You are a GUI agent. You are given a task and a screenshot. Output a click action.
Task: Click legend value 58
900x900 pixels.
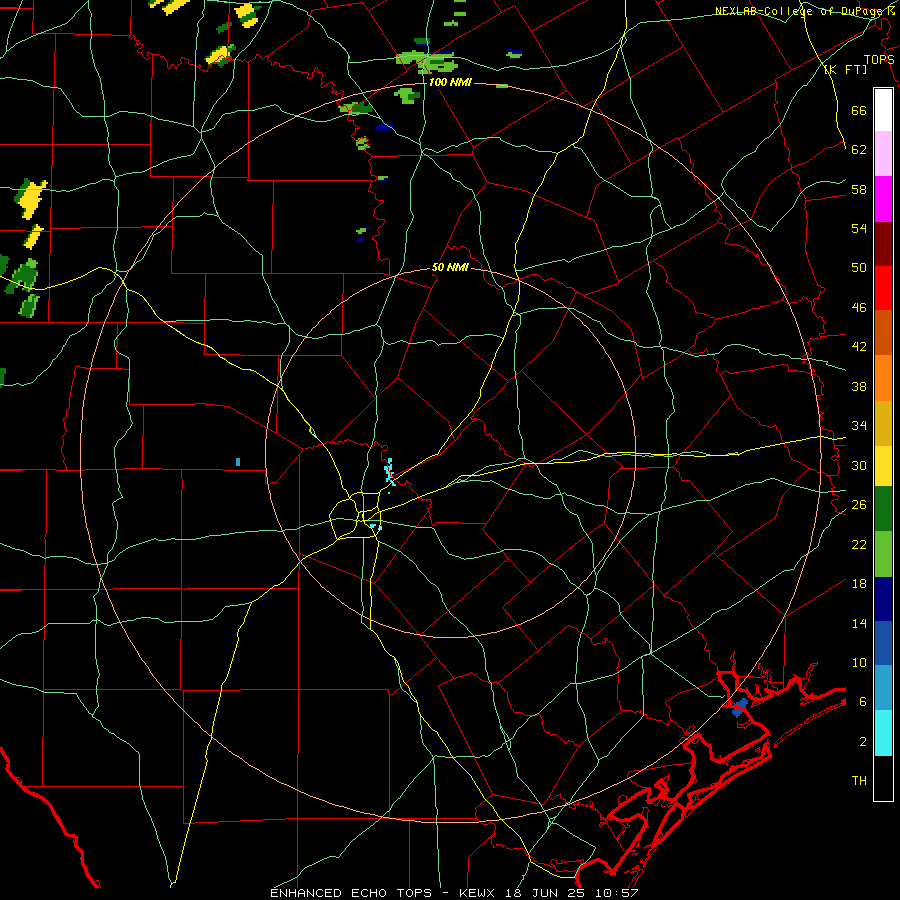click(x=859, y=189)
